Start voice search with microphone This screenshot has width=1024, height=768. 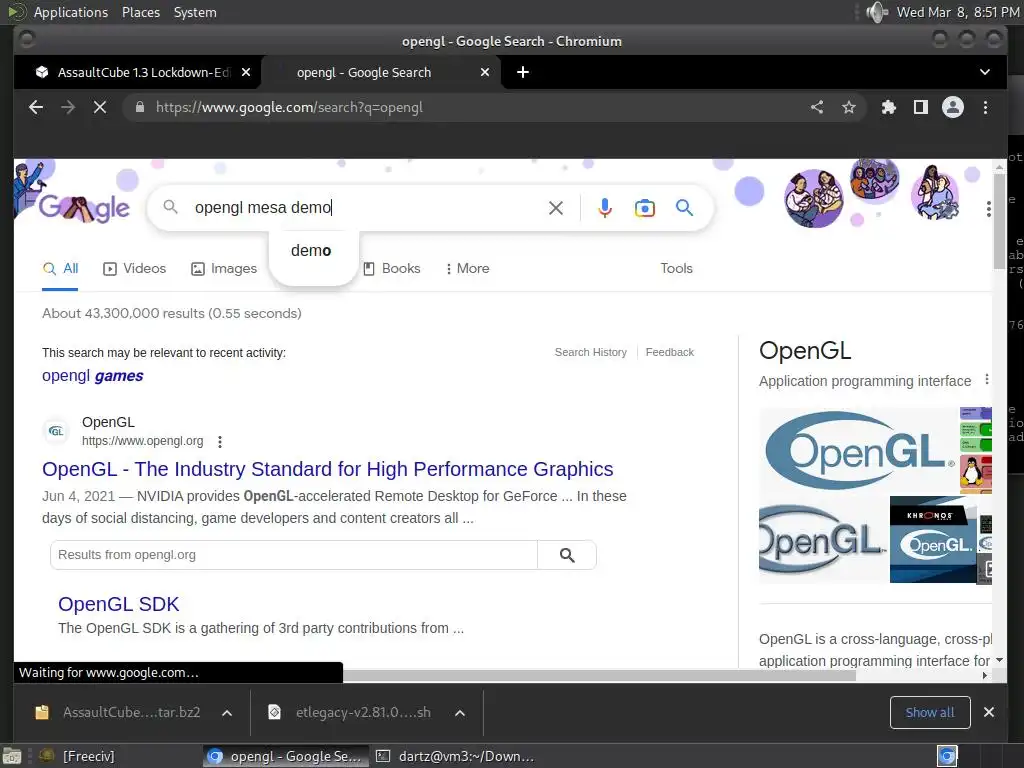coord(605,208)
